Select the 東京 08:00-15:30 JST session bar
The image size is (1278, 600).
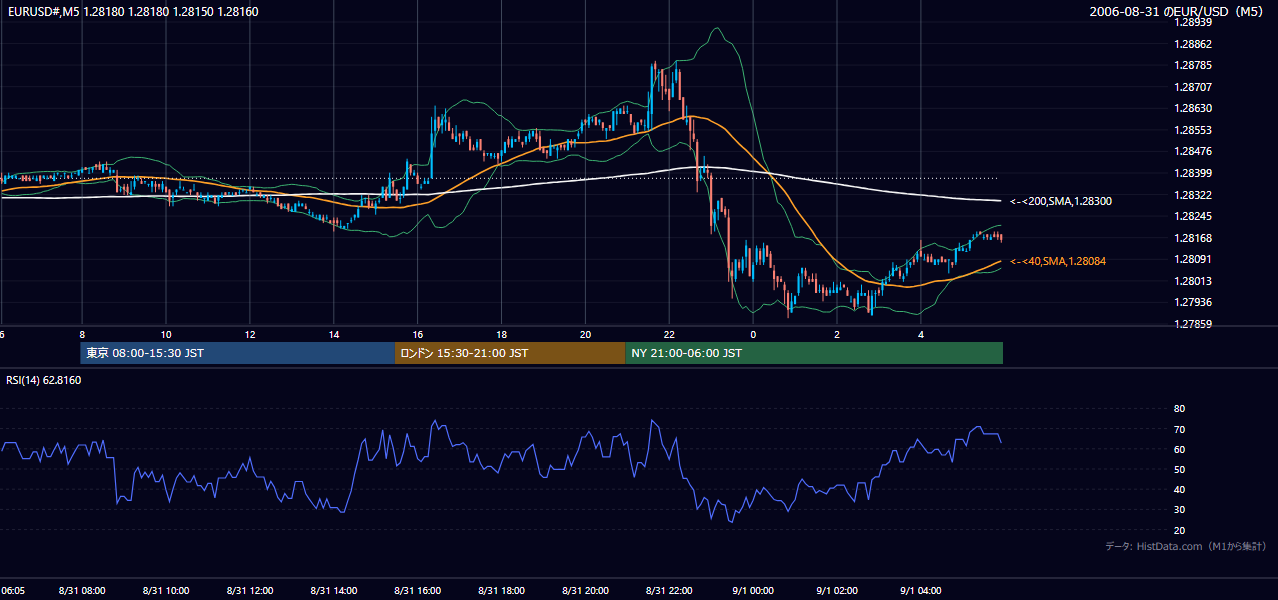click(238, 353)
